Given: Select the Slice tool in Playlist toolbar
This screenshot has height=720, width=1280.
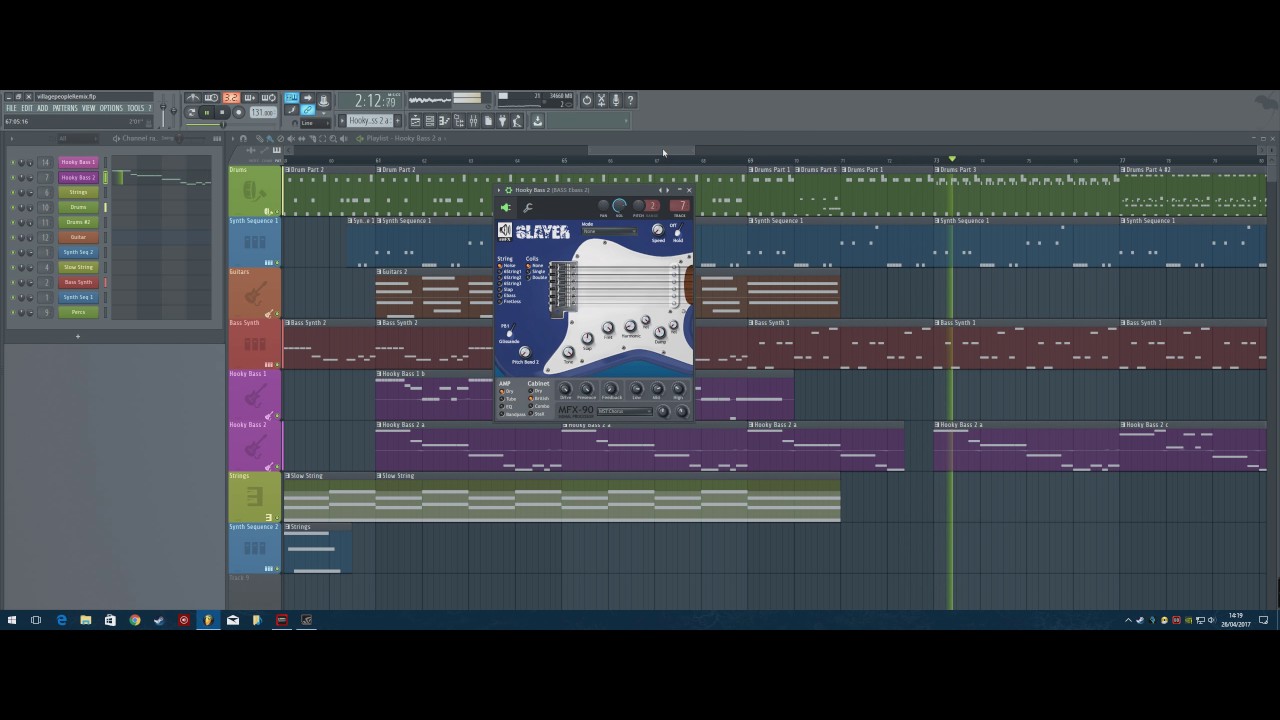Looking at the screenshot, I should point(312,138).
